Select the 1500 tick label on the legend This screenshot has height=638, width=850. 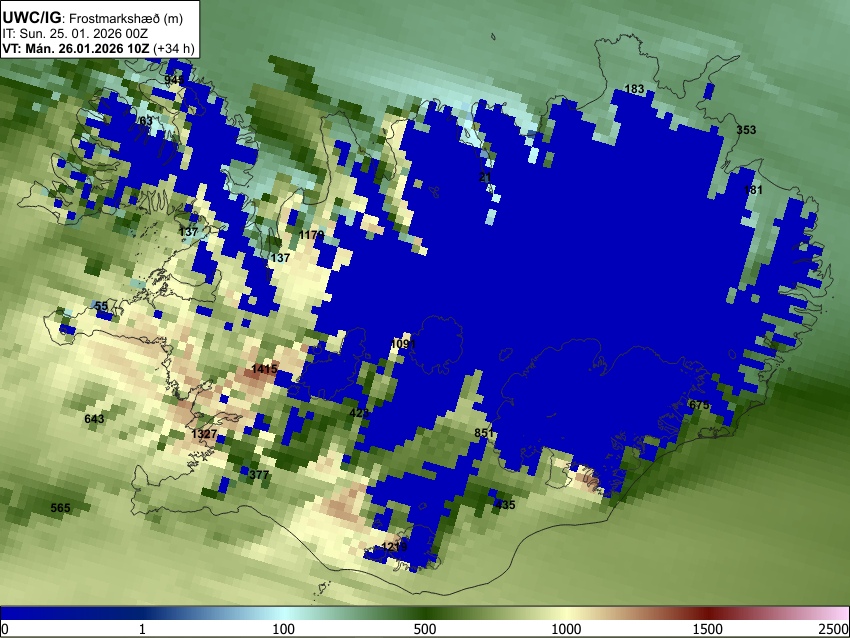[x=707, y=629]
